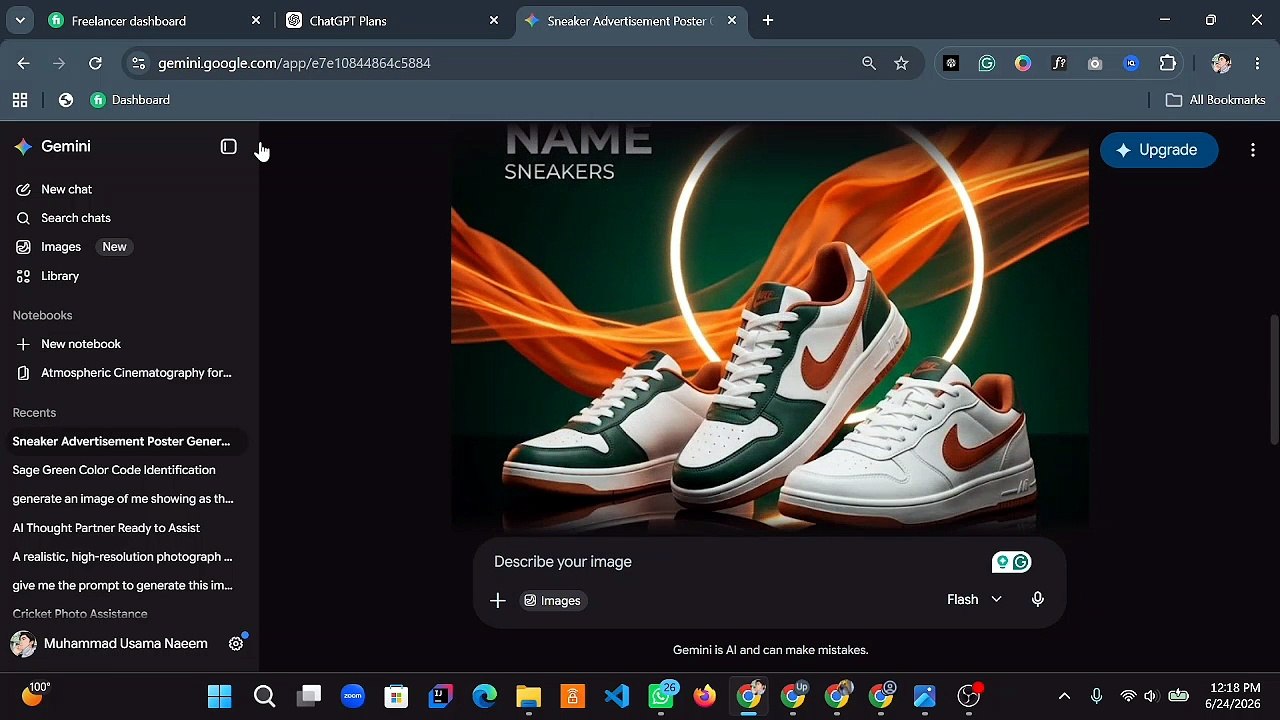Viewport: 1280px width, 720px height.
Task: Open Visual Studio Code from taskbar
Action: [x=616, y=696]
